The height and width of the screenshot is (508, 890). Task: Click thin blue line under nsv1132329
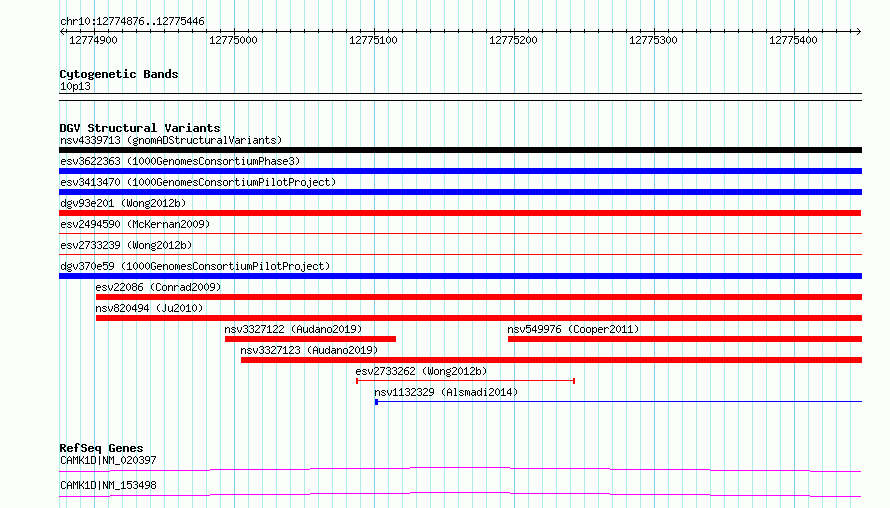(x=619, y=402)
